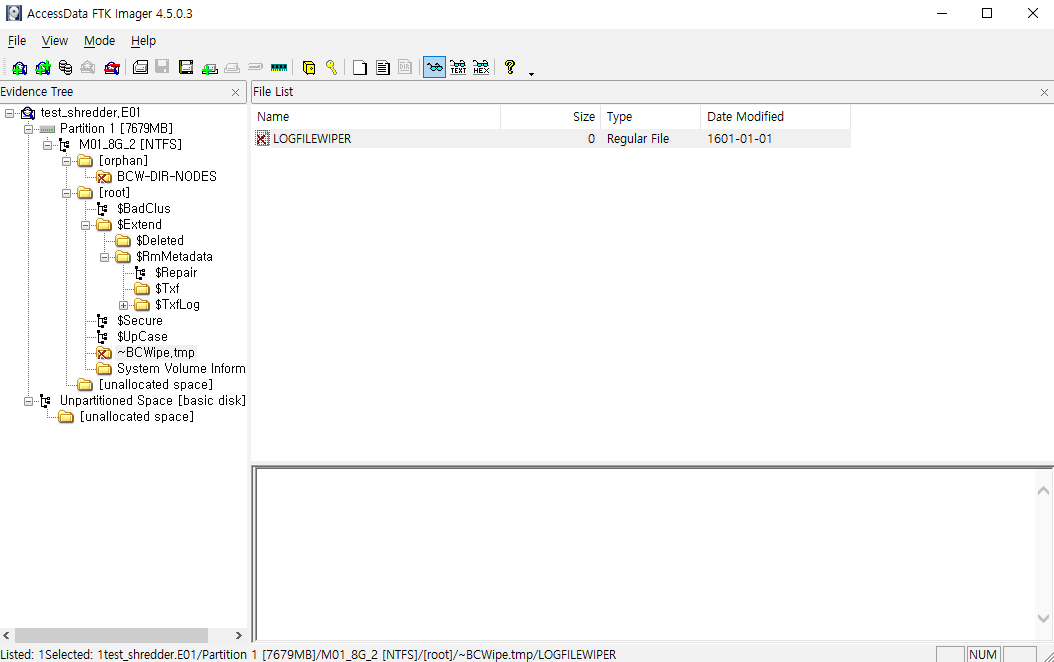
Task: Select [unallocated space] under M01_8G_2
Action: pos(156,385)
